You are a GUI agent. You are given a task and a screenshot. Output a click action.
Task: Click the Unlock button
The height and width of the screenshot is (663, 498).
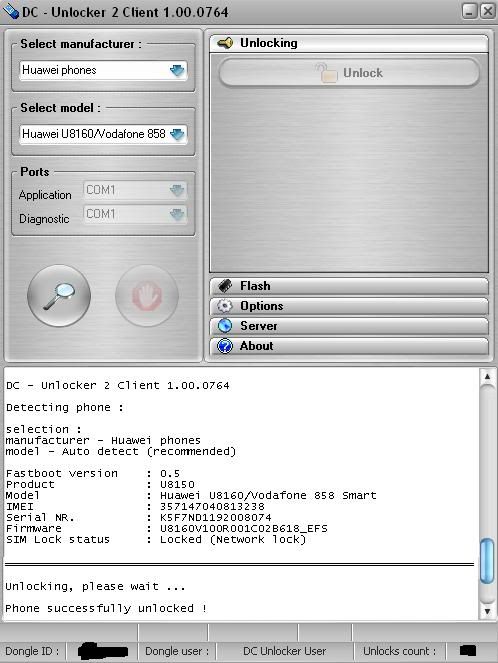point(349,73)
